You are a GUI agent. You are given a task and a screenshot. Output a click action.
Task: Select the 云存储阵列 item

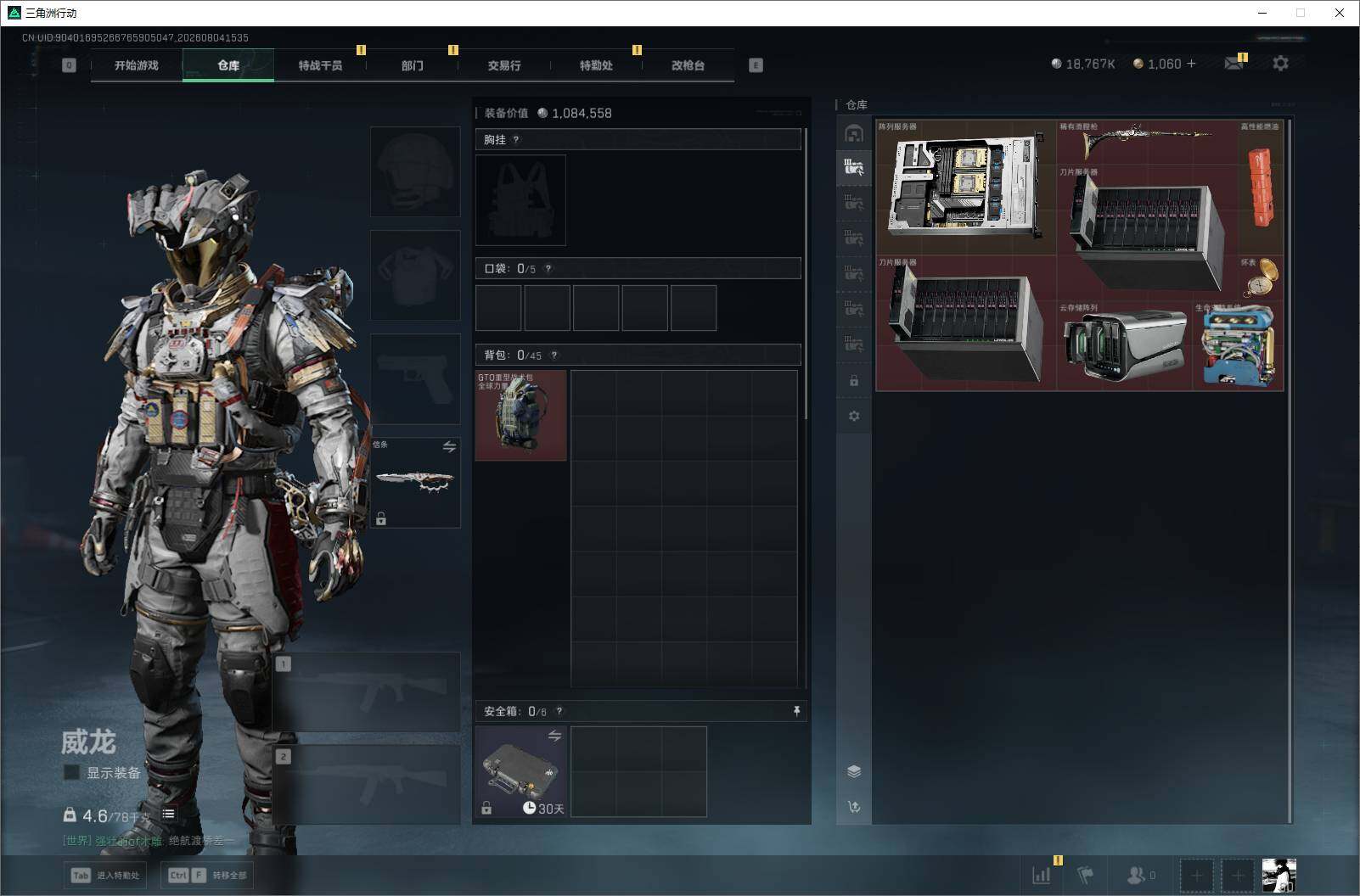(x=1125, y=345)
